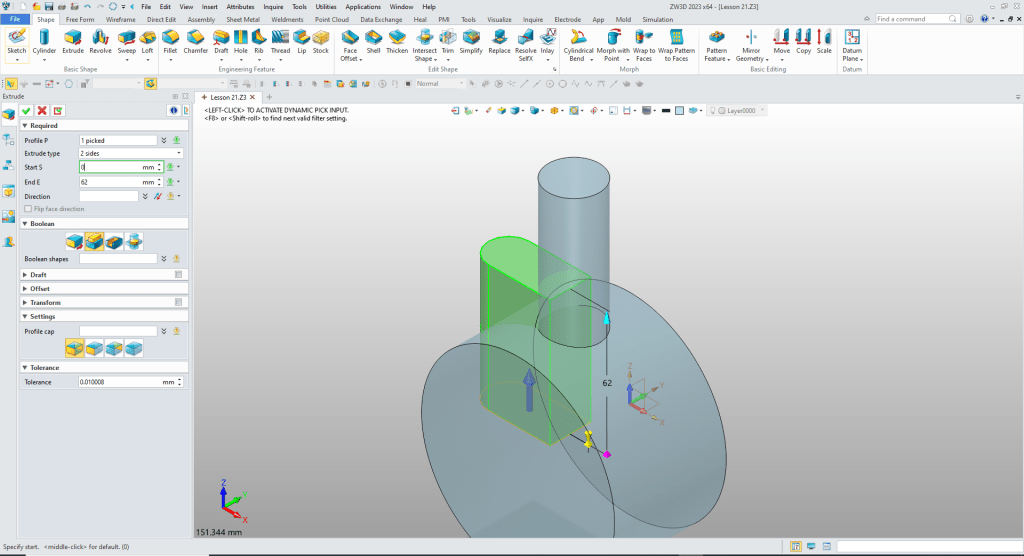Viewport: 1024px width, 556px height.
Task: Enable the Draft section checkbox
Action: point(178,274)
